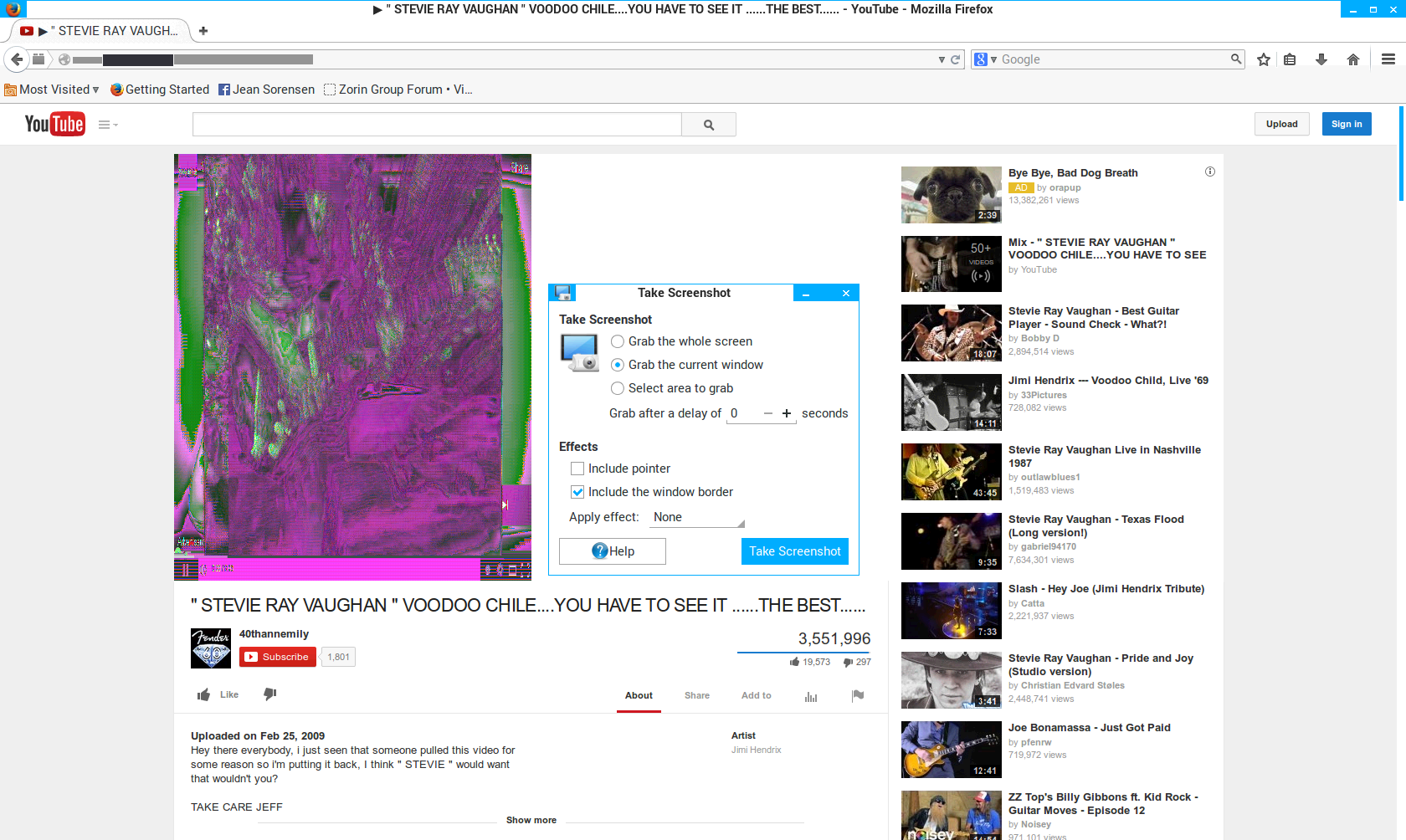1406x840 pixels.
Task: Increase grab delay with plus button
Action: coord(787,413)
